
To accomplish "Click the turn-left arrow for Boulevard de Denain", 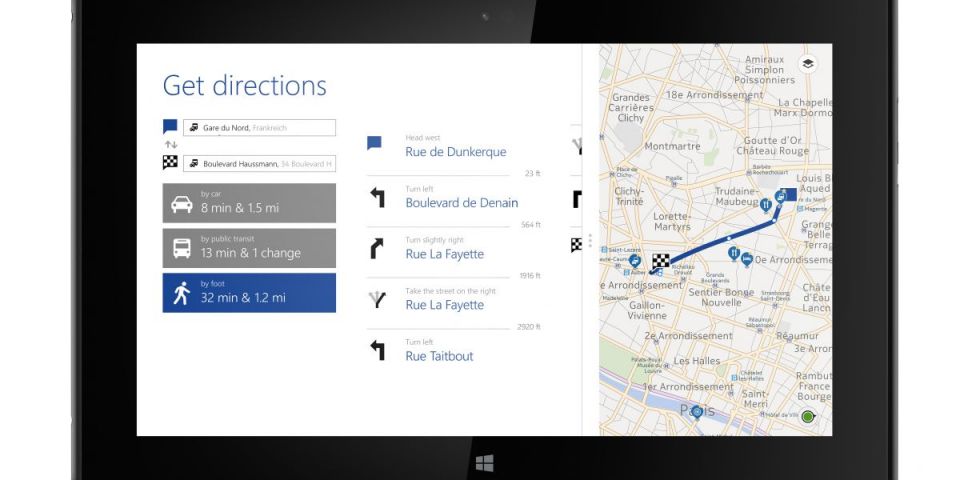I will pyautogui.click(x=377, y=198).
